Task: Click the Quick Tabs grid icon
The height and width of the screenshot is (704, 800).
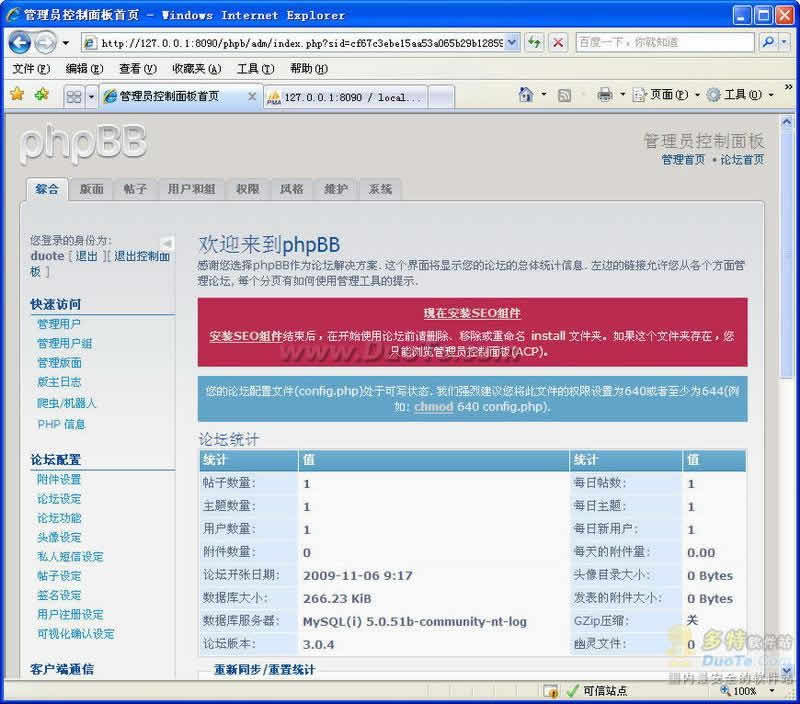Action: (74, 96)
